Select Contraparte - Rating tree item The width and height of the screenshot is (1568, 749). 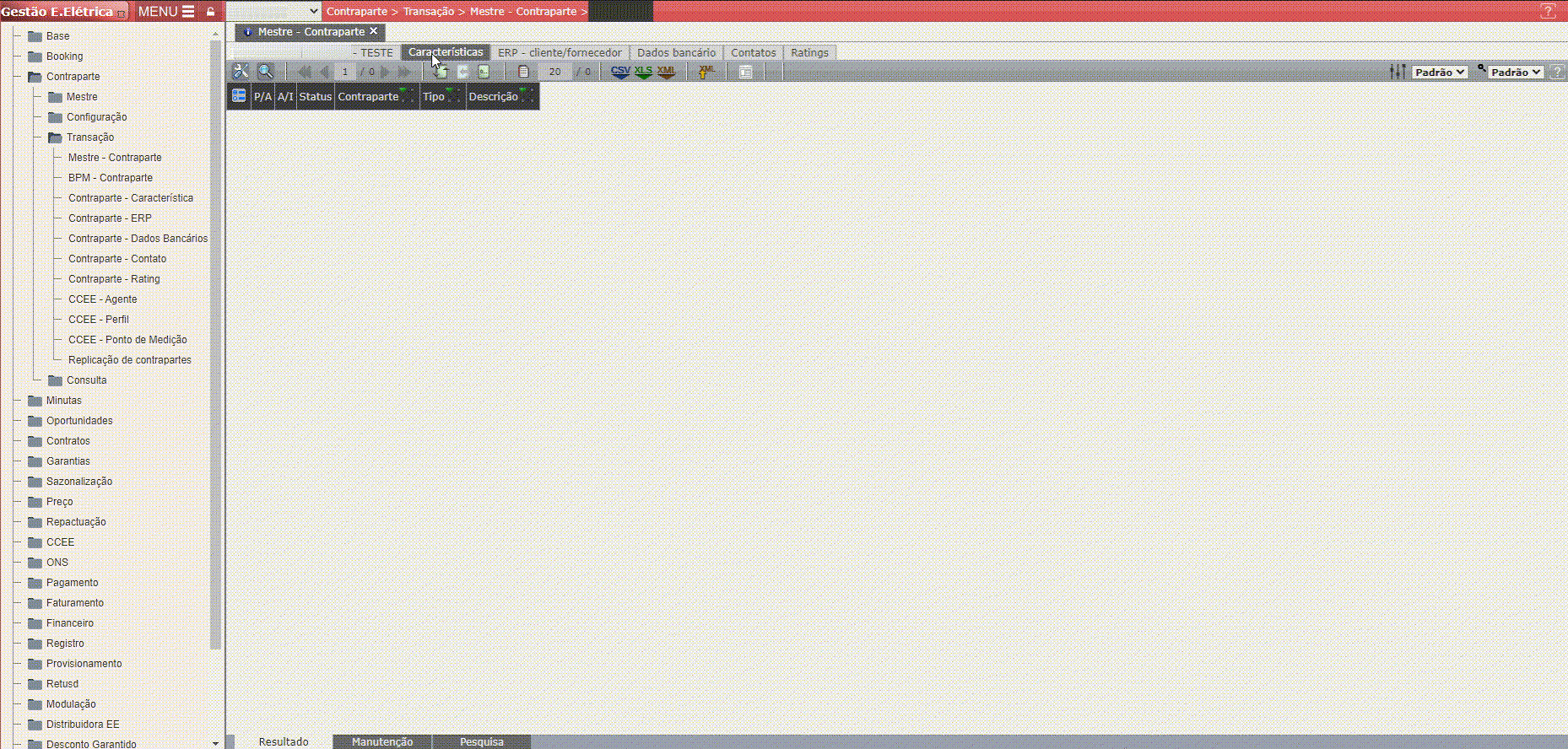pyautogui.click(x=114, y=279)
